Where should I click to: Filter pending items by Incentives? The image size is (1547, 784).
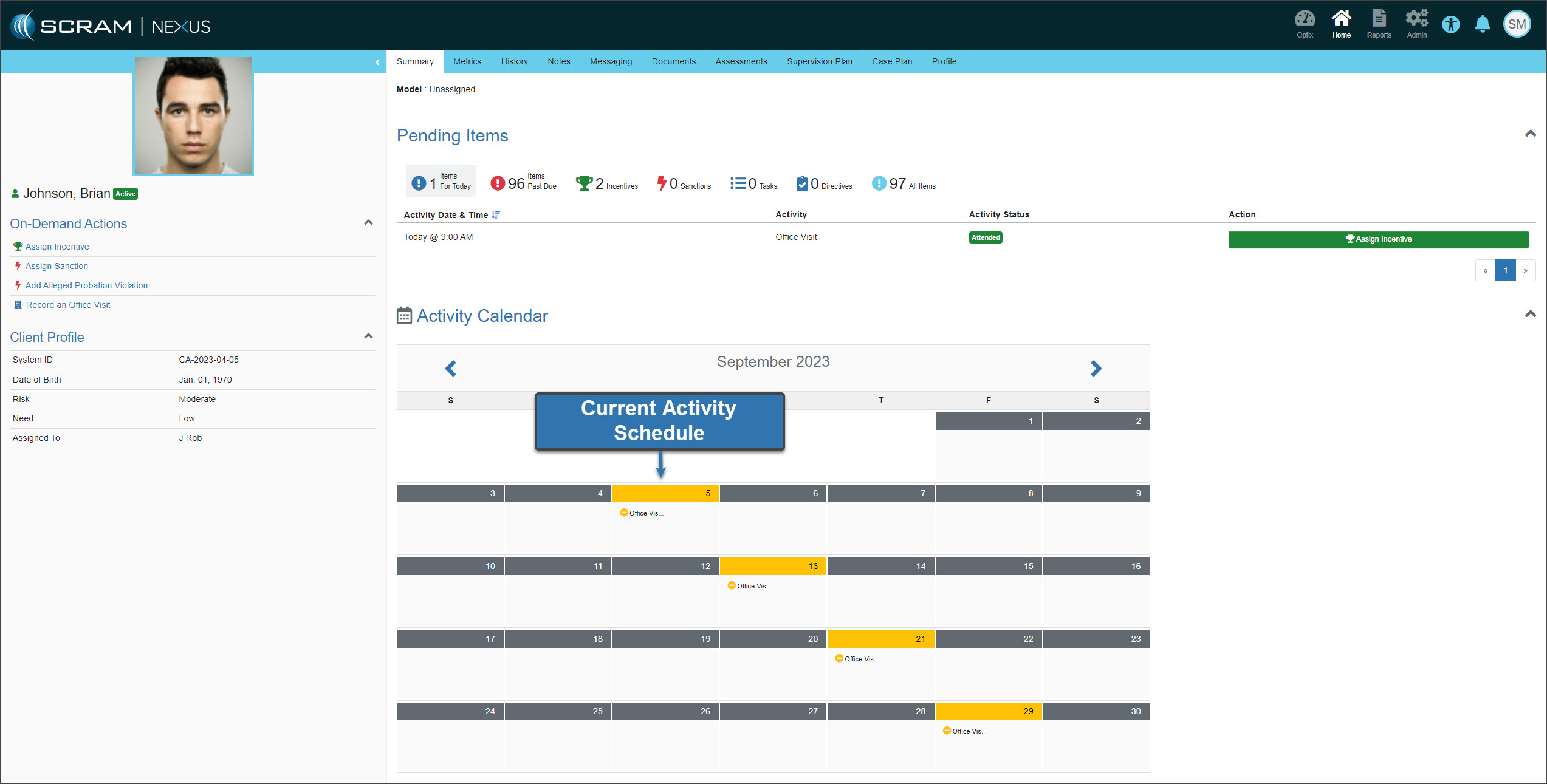[x=607, y=183]
